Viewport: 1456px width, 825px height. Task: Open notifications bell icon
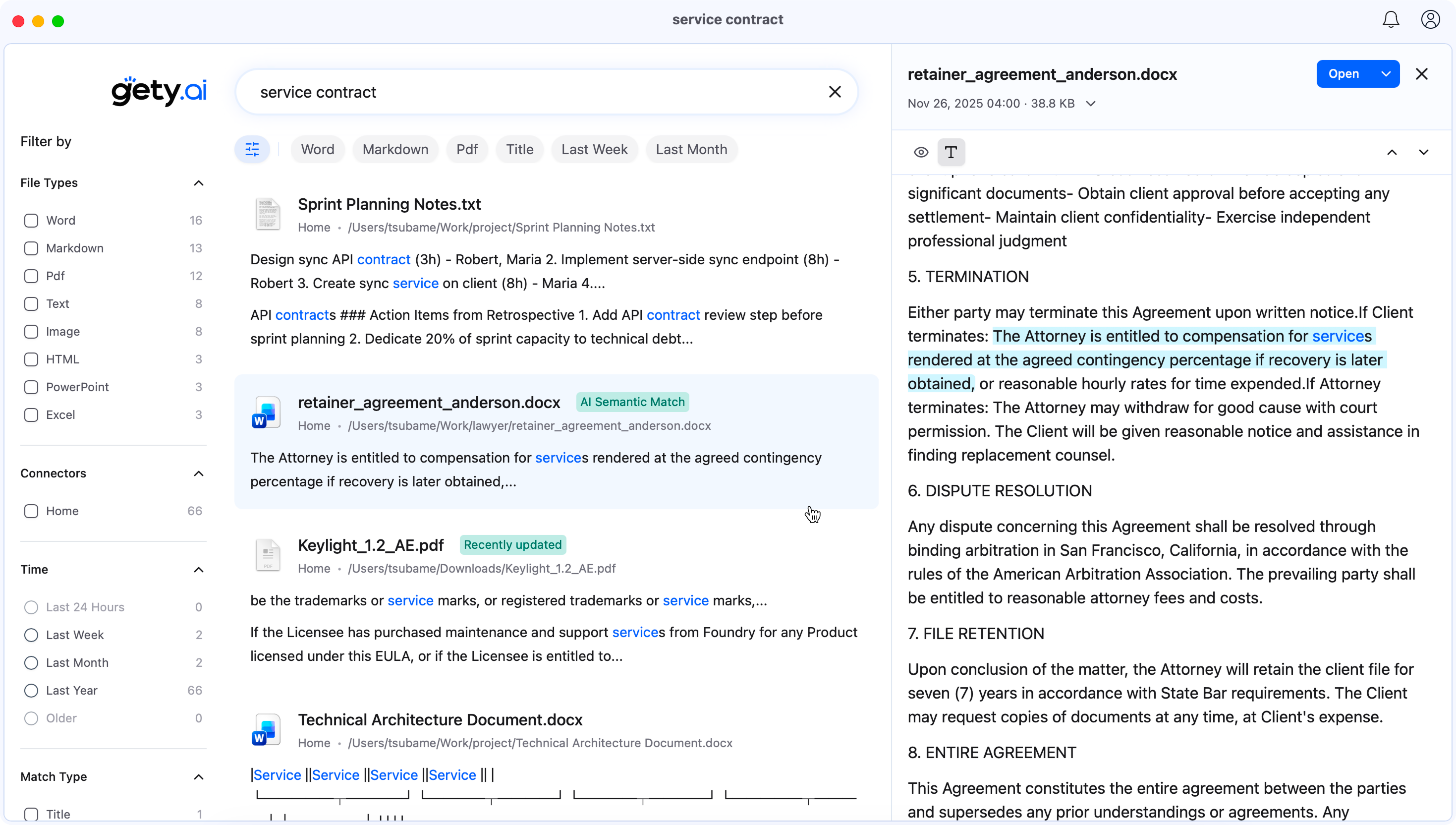[1390, 20]
